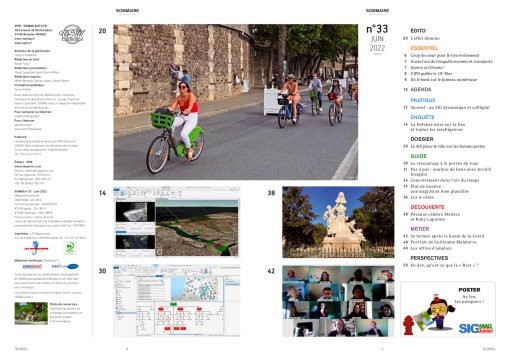Viewport: 510px width, 360px height.
Task: Open 'Pézenas célèbre Molière' entry
Action: point(435,217)
